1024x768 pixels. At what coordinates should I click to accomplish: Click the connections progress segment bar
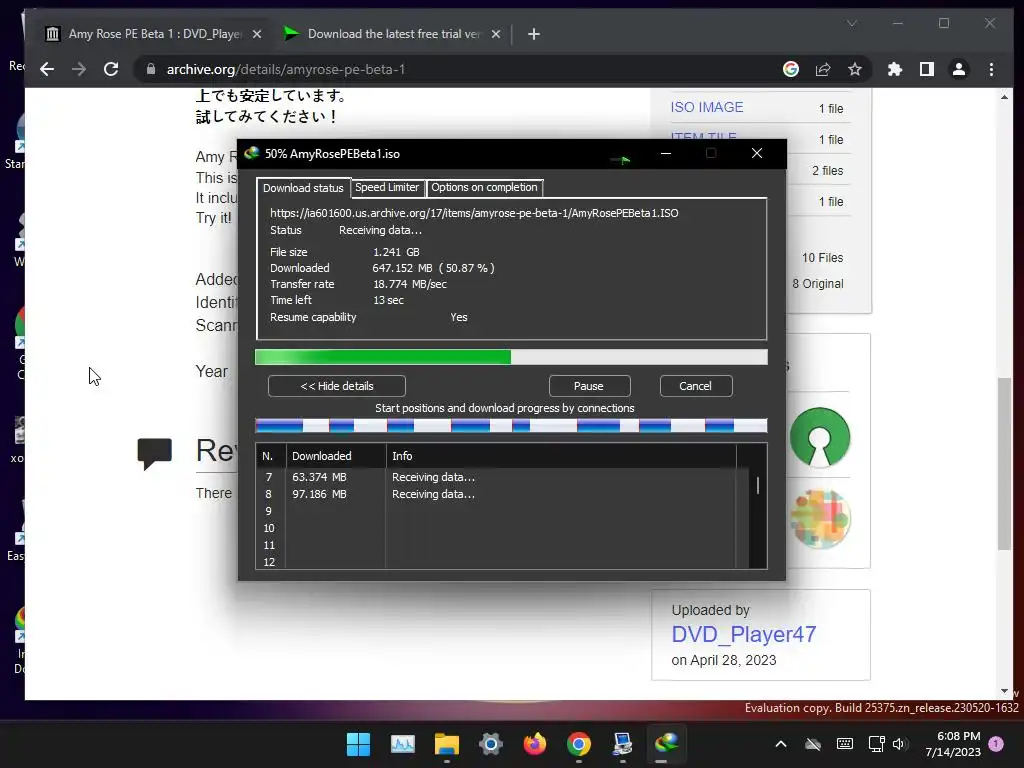[x=511, y=426]
